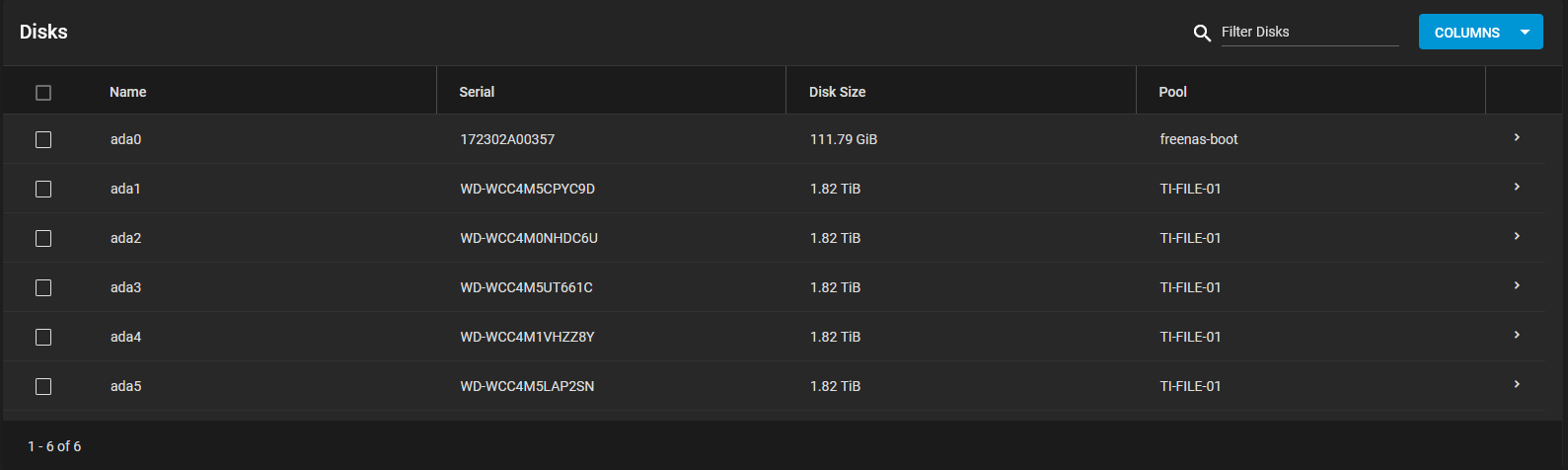Expand the ada0 row chevron
The width and height of the screenshot is (1568, 470).
pos(1517,138)
